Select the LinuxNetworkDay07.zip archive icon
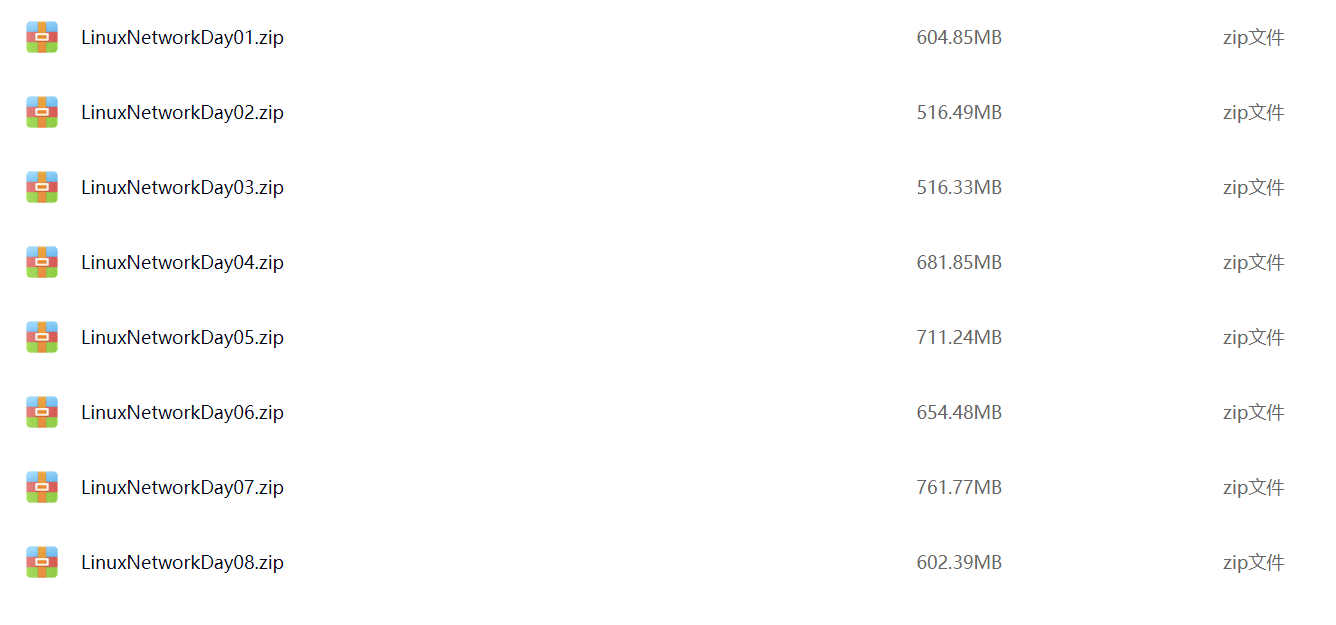Viewport: 1336px width, 625px height. (42, 488)
